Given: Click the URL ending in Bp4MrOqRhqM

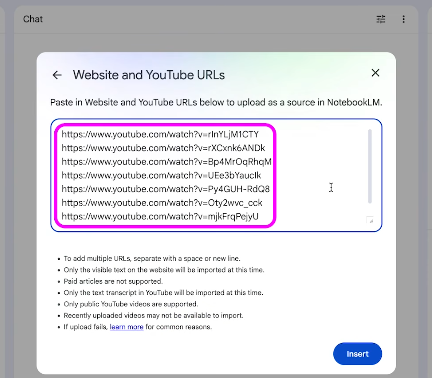Looking at the screenshot, I should (x=166, y=162).
